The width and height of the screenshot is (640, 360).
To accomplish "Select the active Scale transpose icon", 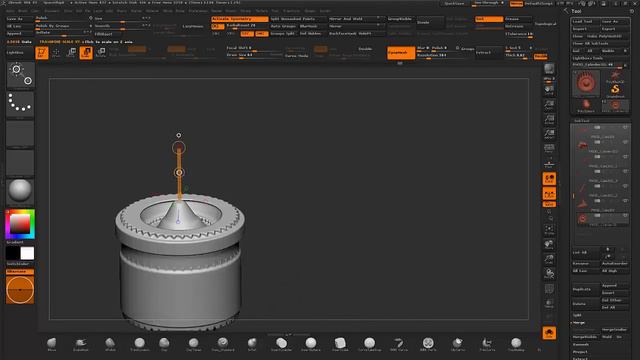I will pyautogui.click(x=86, y=53).
